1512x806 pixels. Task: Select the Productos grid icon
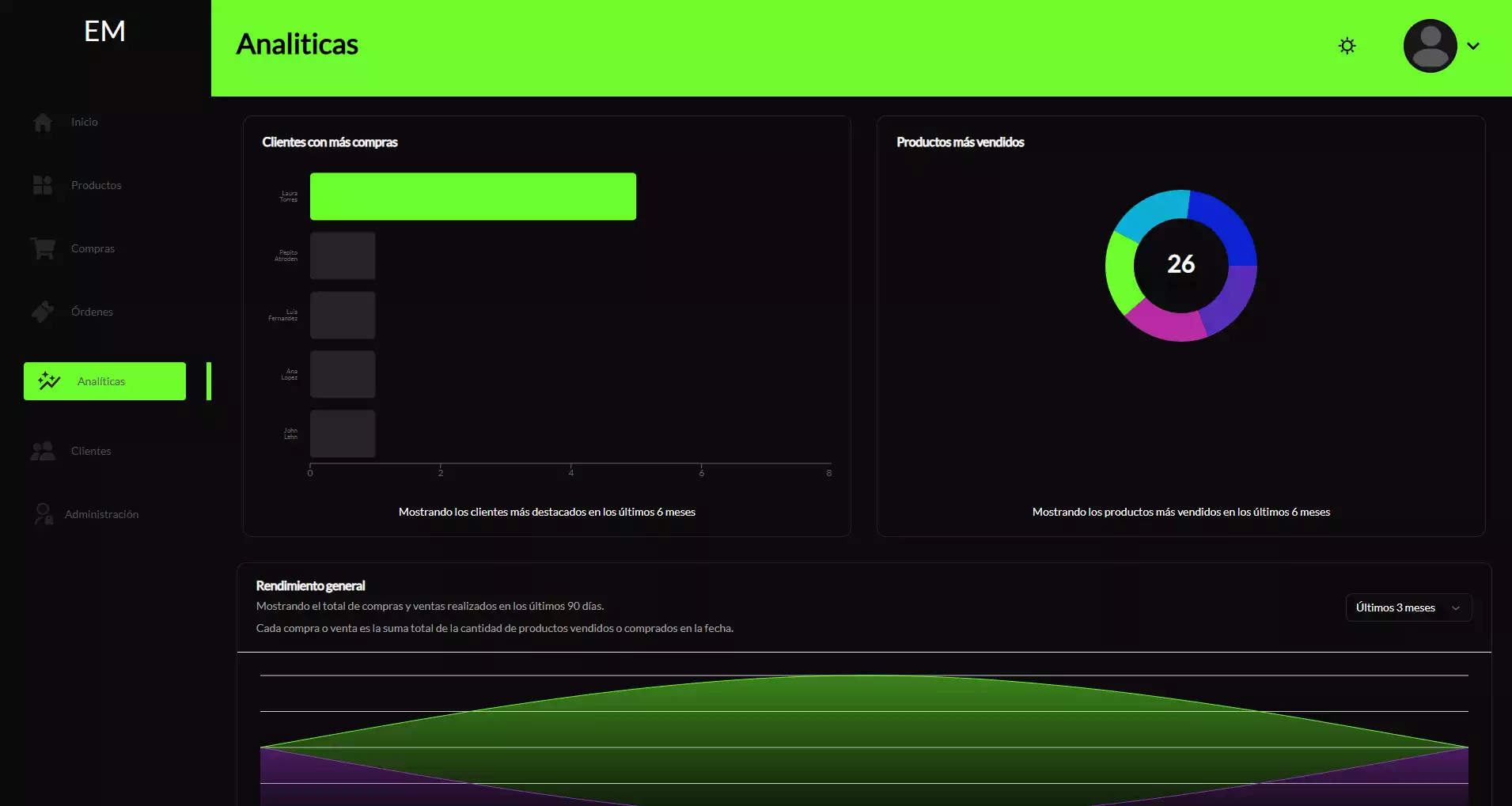click(x=42, y=185)
